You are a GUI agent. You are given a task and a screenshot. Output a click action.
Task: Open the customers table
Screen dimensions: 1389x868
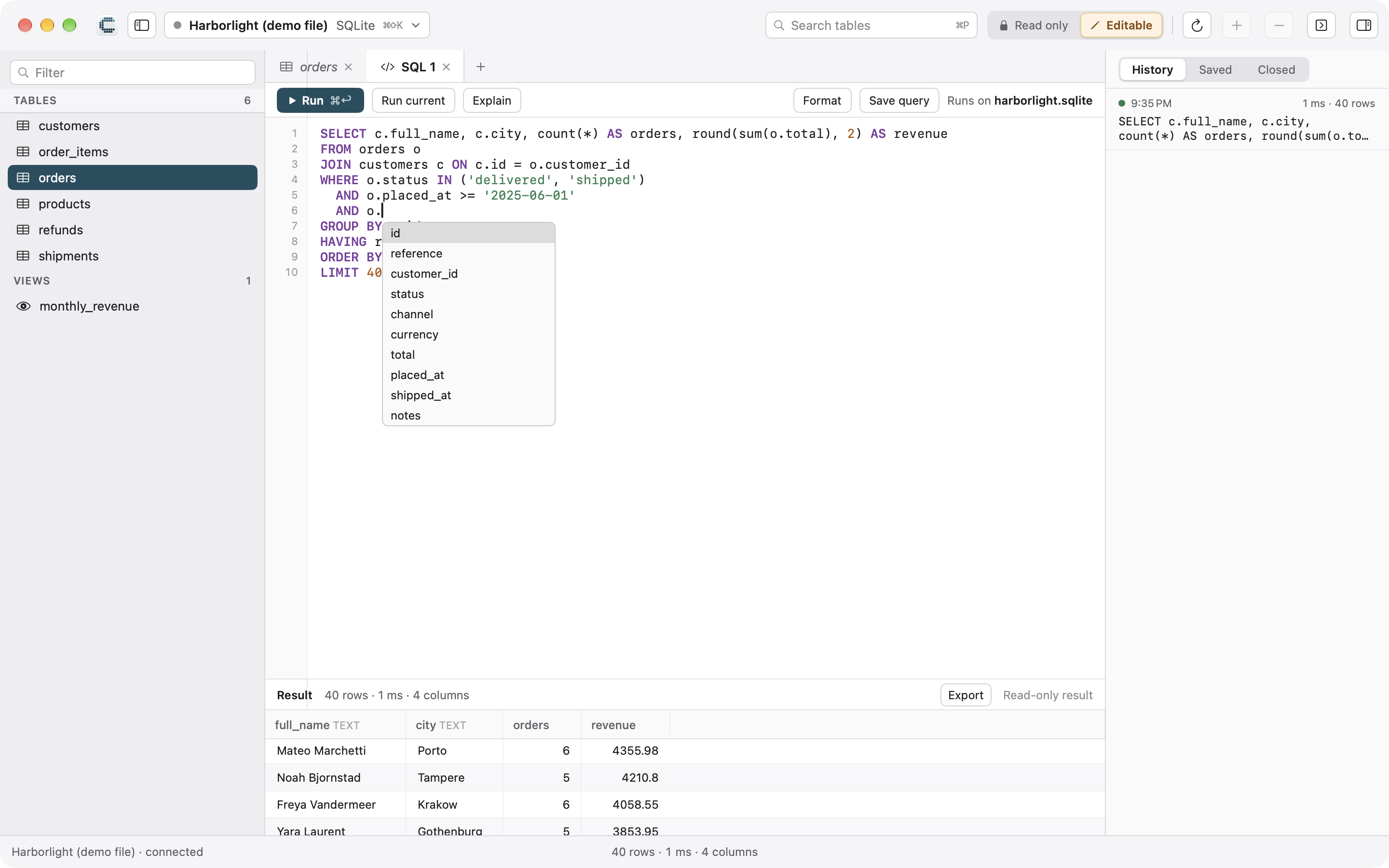click(x=133, y=126)
